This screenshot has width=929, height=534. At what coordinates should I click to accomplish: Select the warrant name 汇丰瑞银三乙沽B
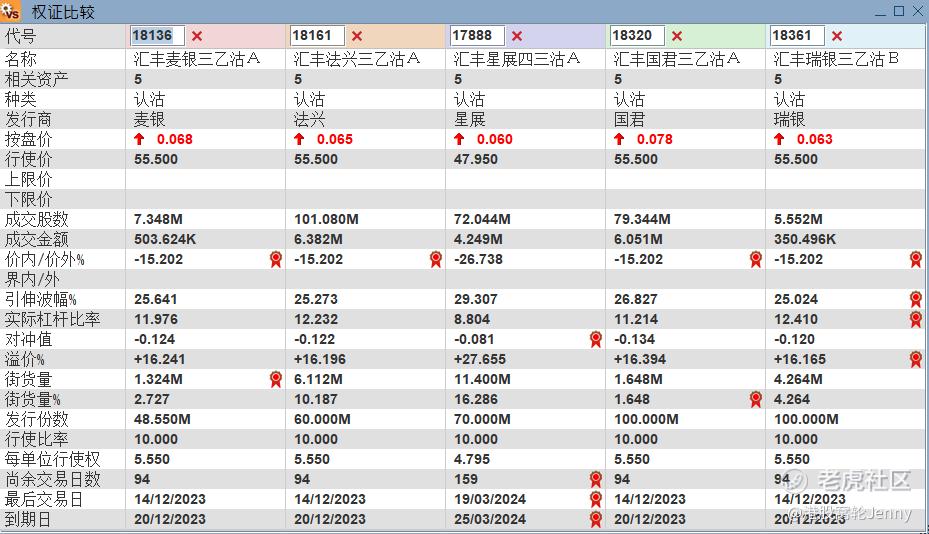[x=836, y=59]
